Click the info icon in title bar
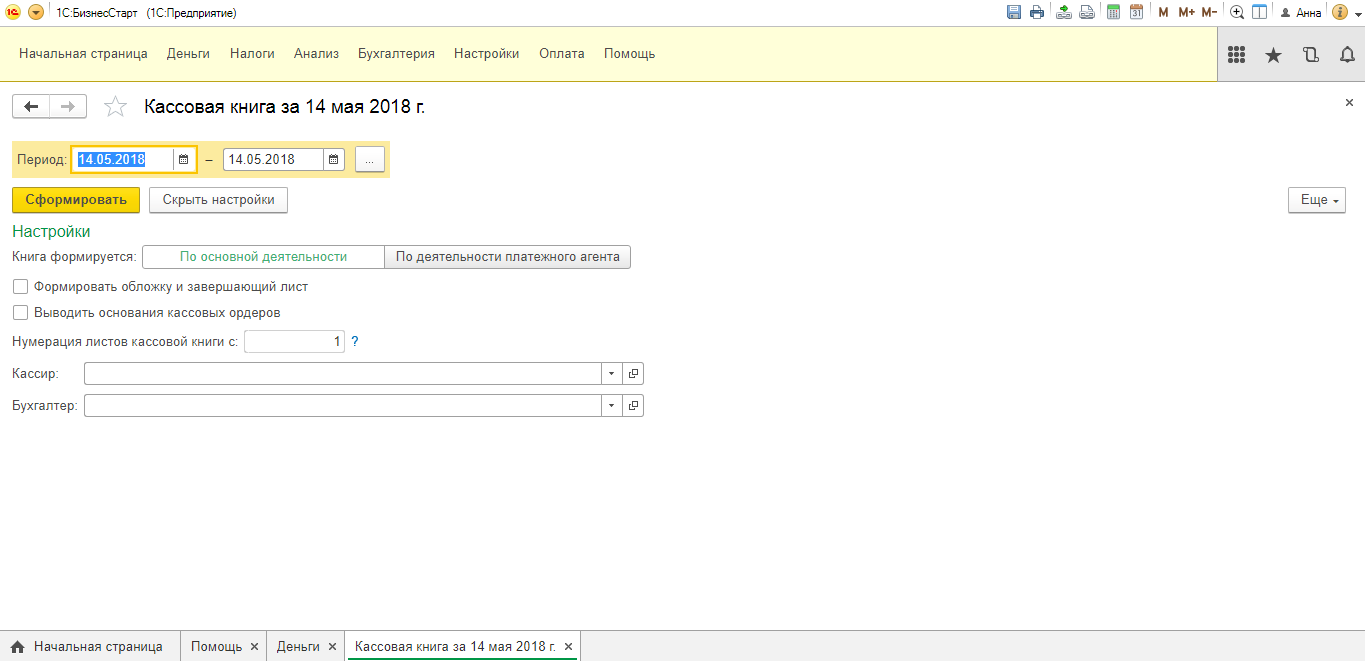 point(1339,12)
